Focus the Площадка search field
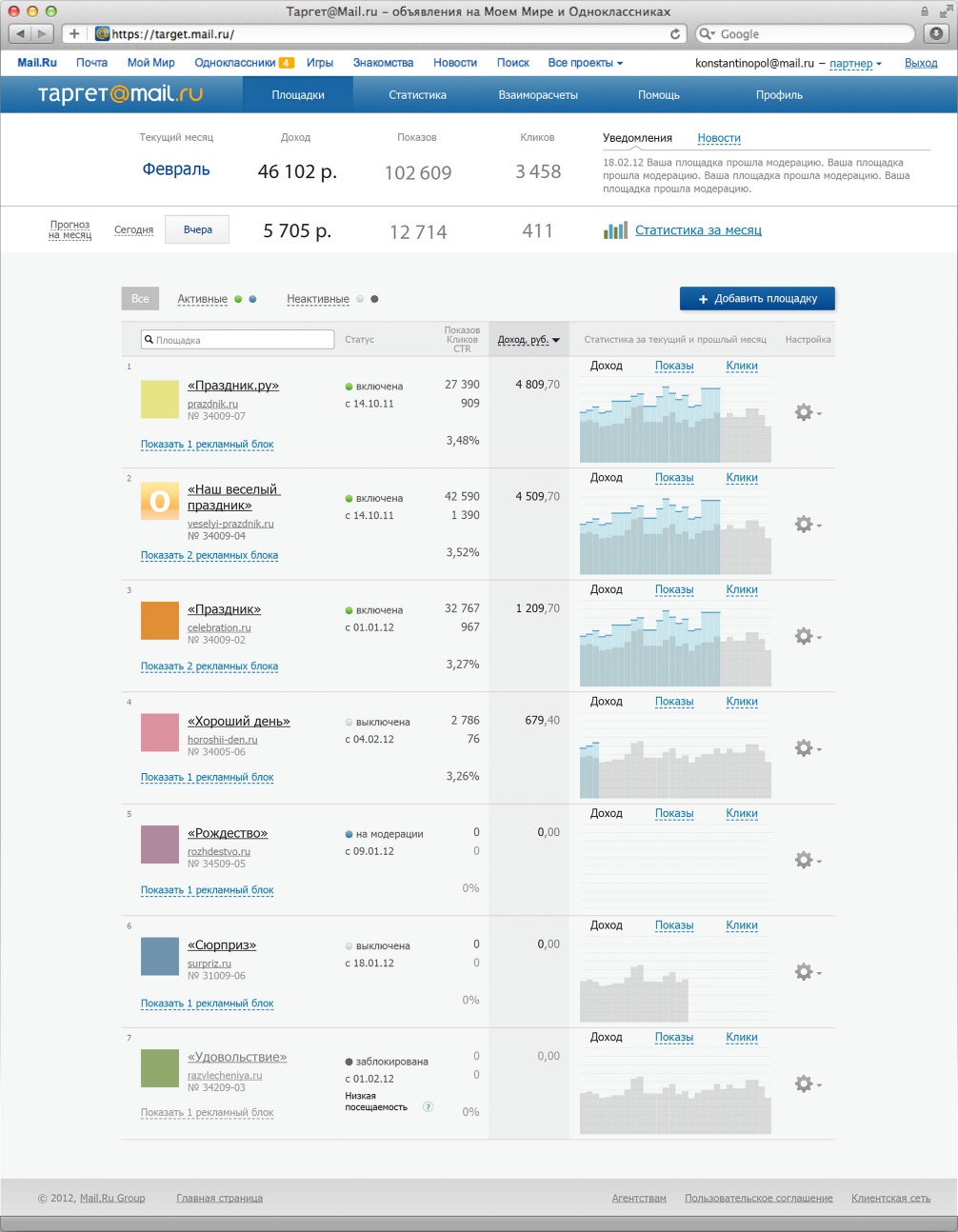958x1232 pixels. coord(238,339)
